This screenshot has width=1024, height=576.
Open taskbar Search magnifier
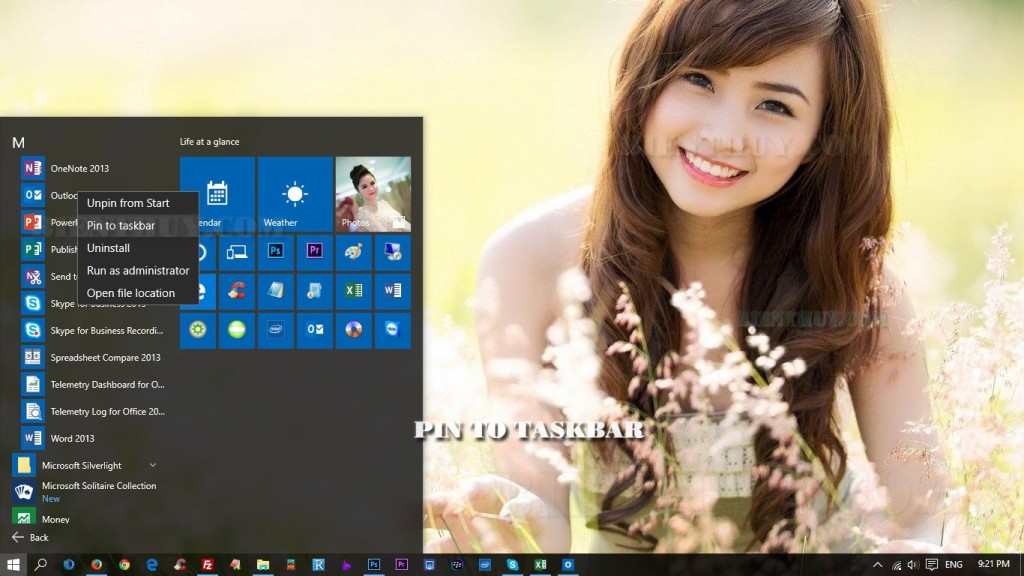[40, 565]
